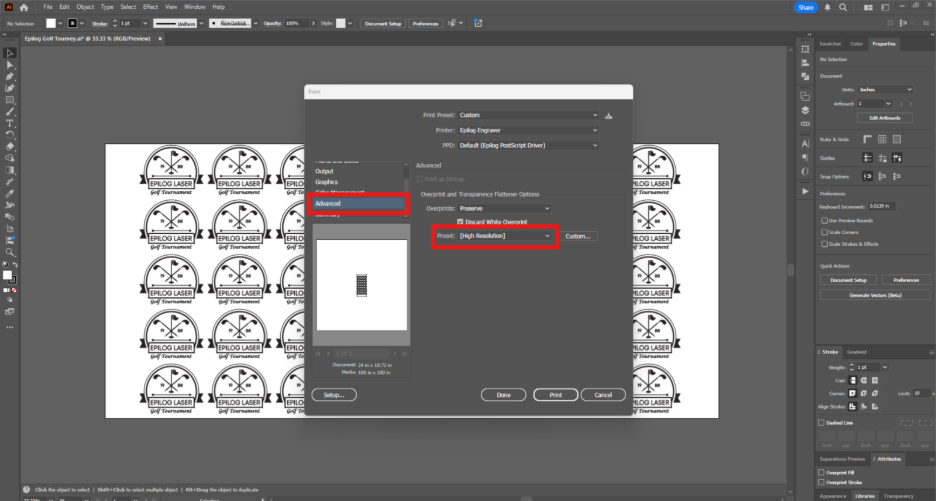Click the Cancel button in Print dialog

click(x=603, y=395)
